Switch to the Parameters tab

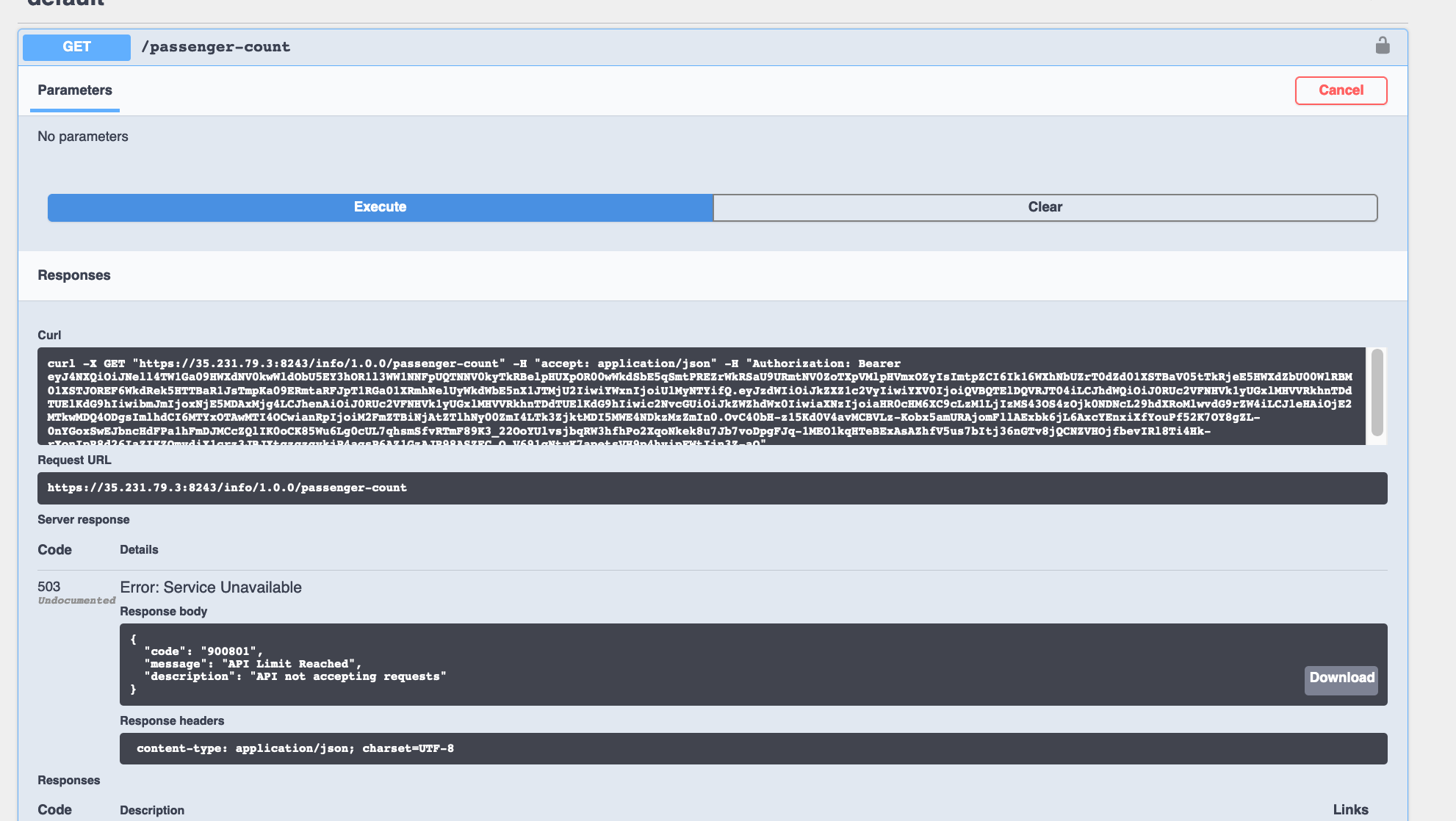[x=74, y=90]
